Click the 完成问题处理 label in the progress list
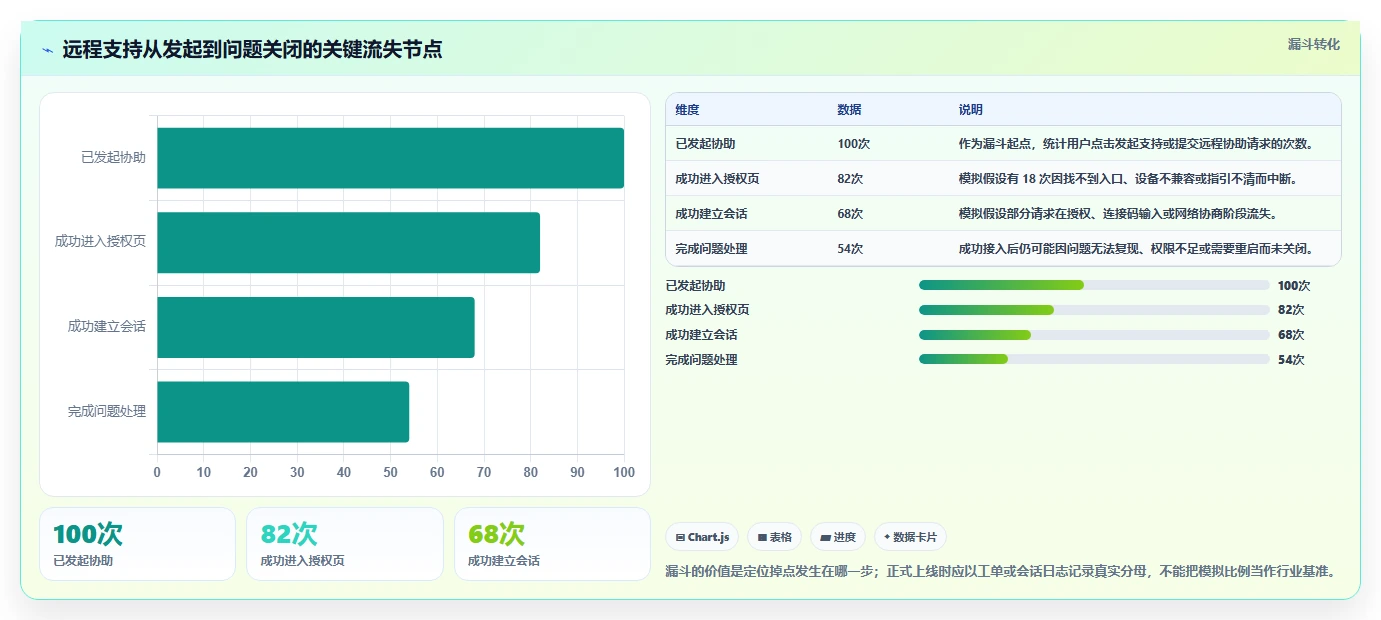 [701, 360]
